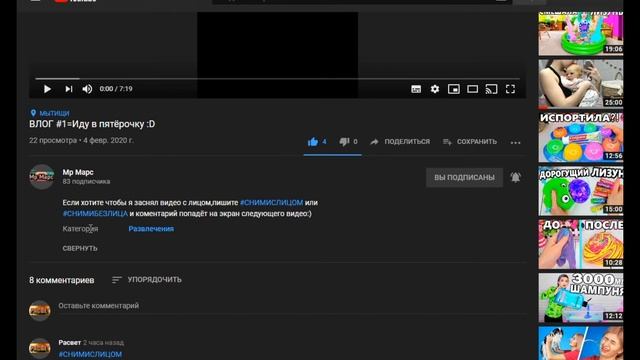Open УПОРЯДОЧИТЬ comment sort menu
Image resolution: width=640 pixels, height=360 pixels.
pyautogui.click(x=147, y=280)
